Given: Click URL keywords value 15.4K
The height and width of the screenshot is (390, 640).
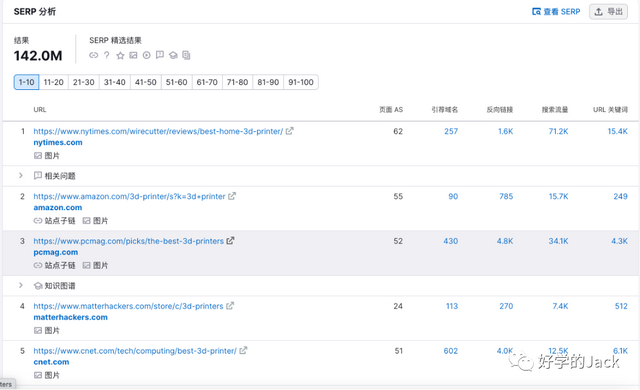Looking at the screenshot, I should point(618,131).
